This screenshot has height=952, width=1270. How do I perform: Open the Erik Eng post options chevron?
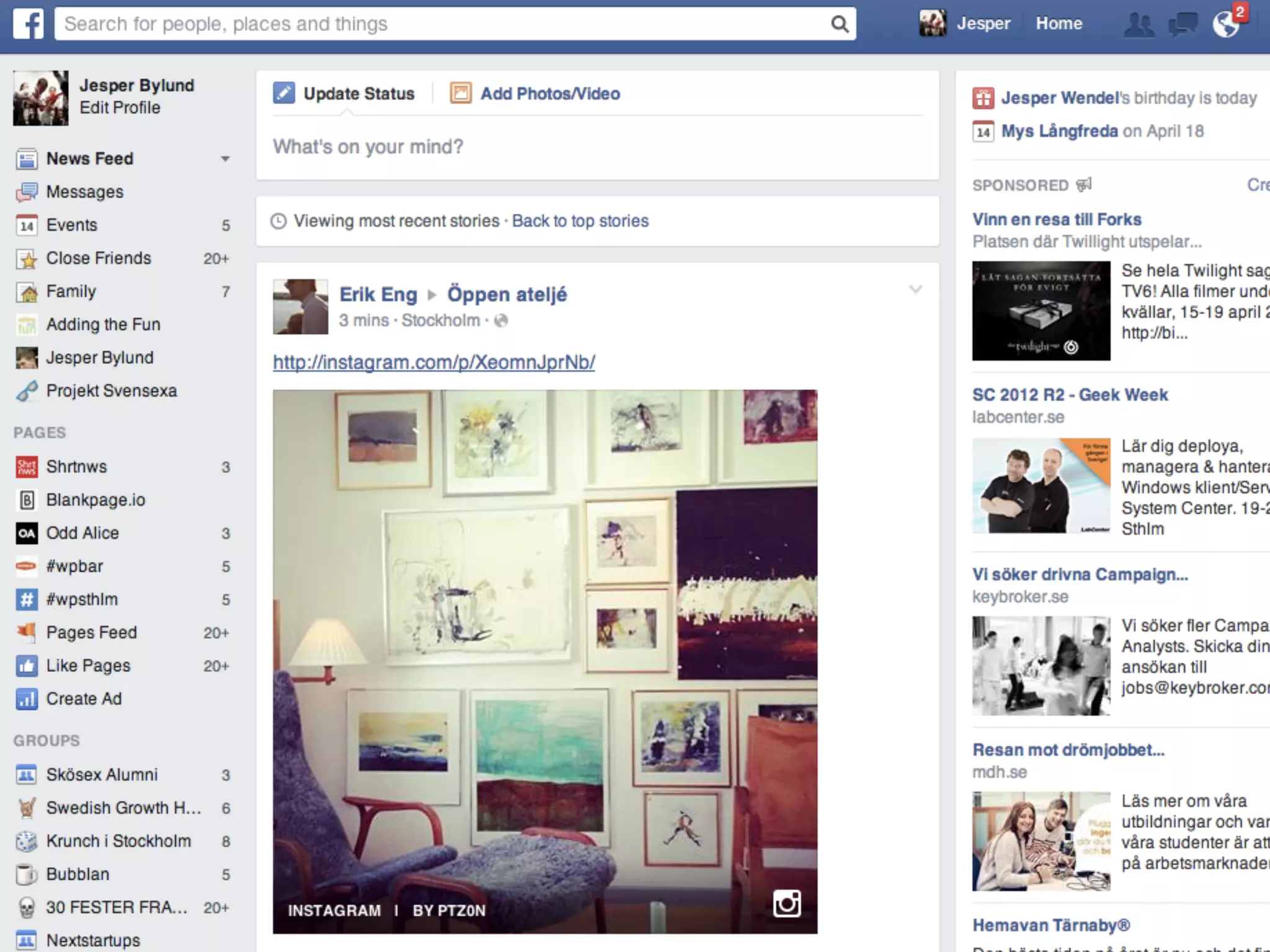(x=915, y=289)
